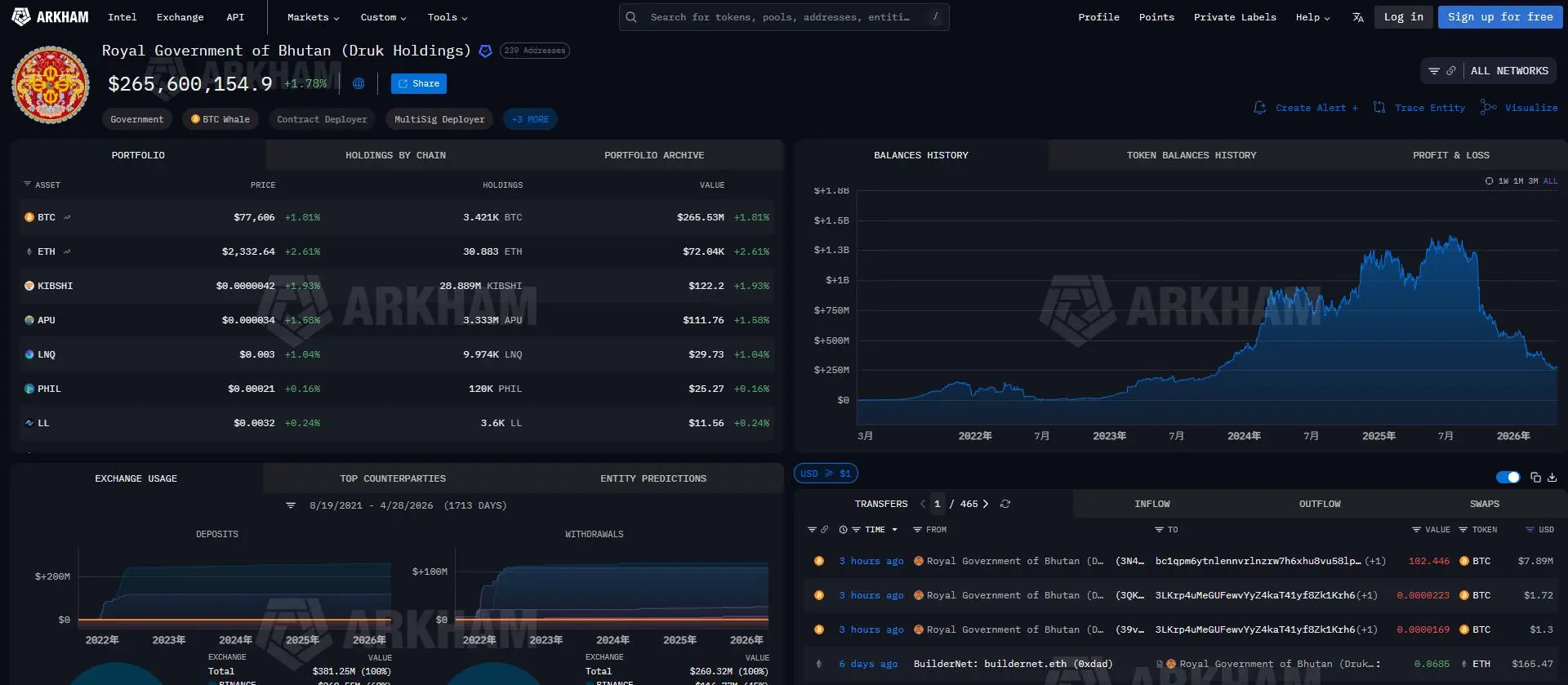
Task: Click the 239 Addresses badge
Action: click(535, 51)
